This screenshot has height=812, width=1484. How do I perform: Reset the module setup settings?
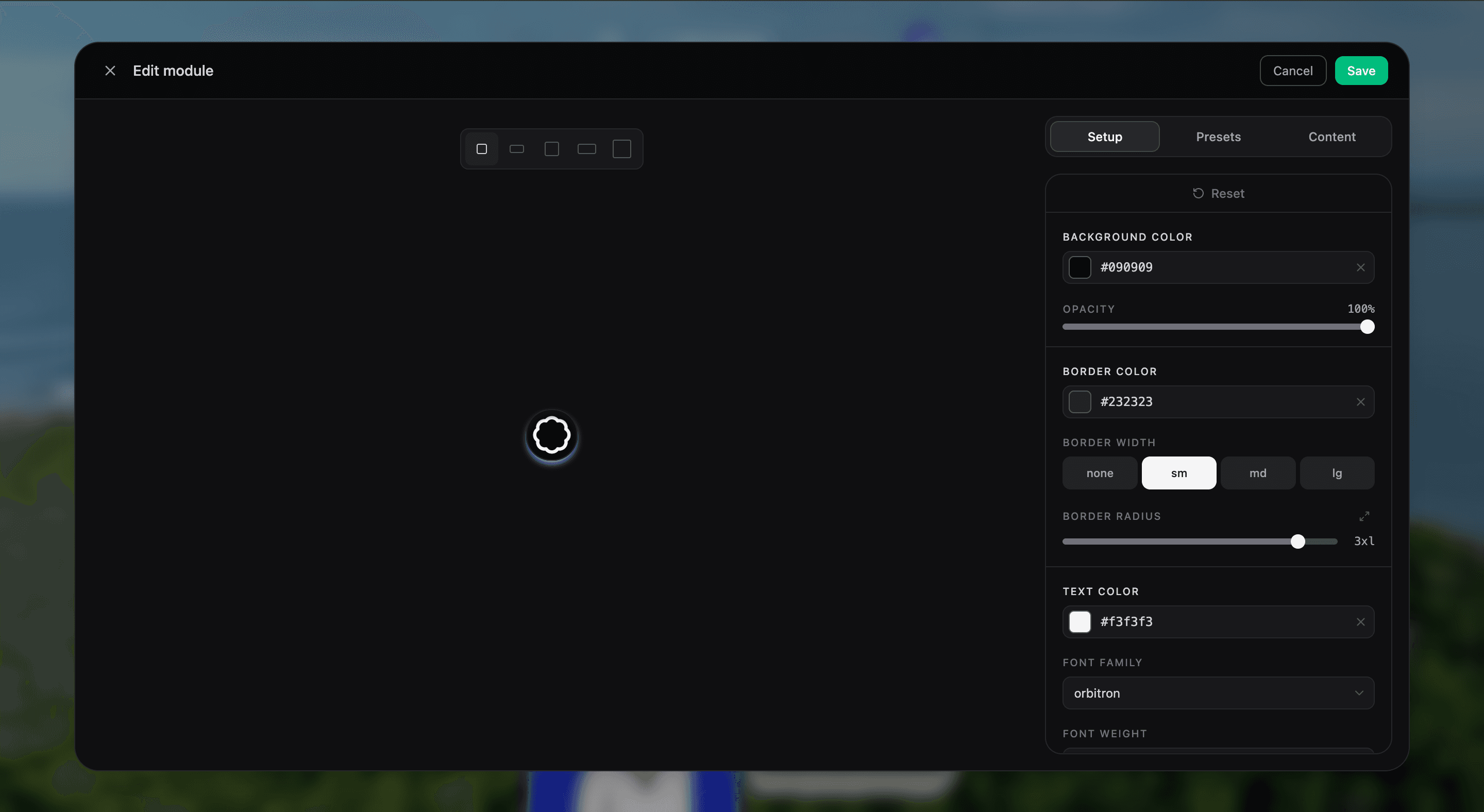coord(1218,194)
